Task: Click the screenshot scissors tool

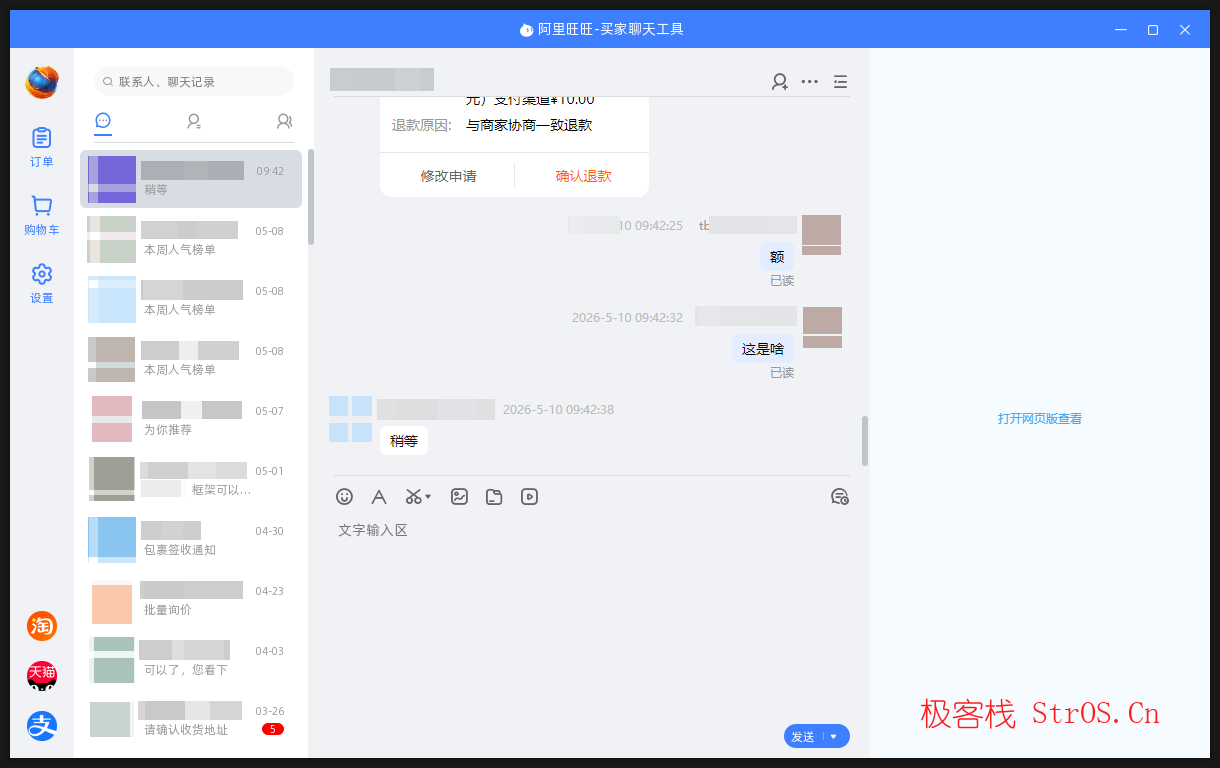Action: click(413, 496)
